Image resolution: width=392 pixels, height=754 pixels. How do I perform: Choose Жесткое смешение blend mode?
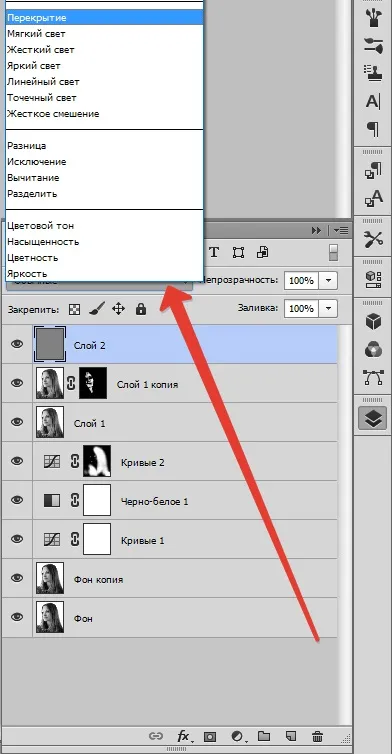tap(105, 114)
